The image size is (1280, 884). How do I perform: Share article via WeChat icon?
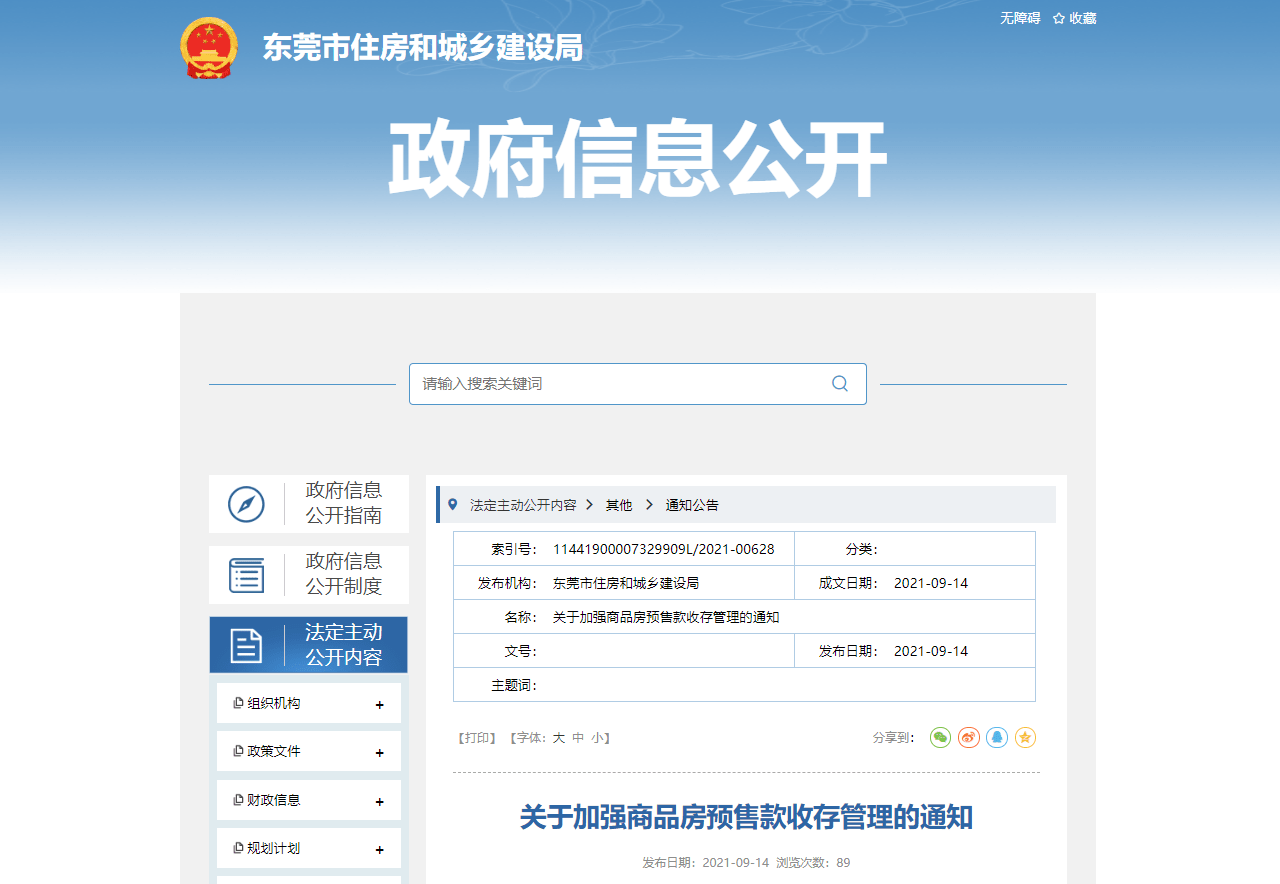coord(940,738)
